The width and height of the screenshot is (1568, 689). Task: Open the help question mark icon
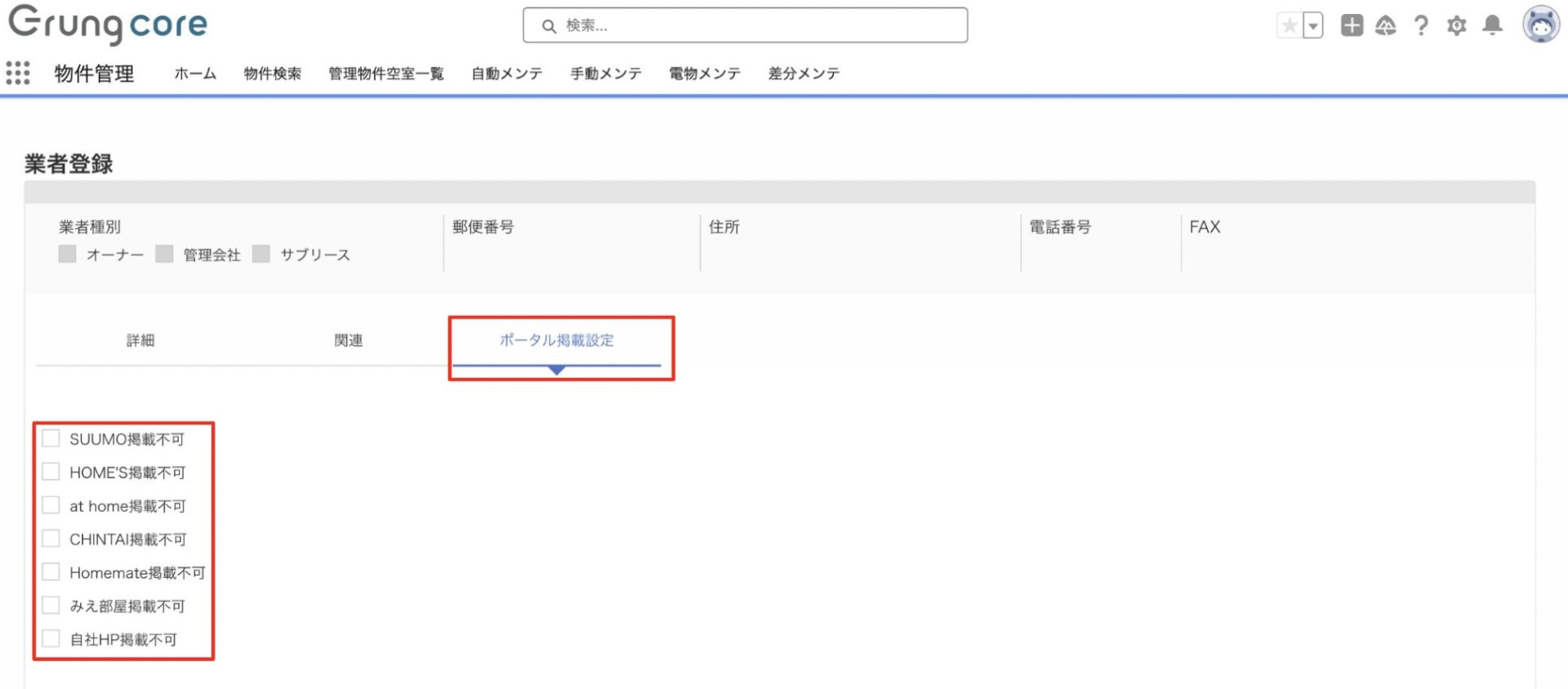[x=1421, y=26]
